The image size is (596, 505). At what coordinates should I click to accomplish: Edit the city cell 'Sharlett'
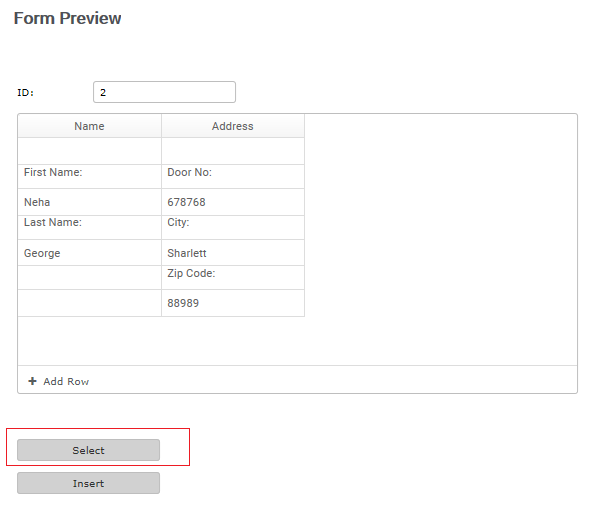pyautogui.click(x=233, y=253)
